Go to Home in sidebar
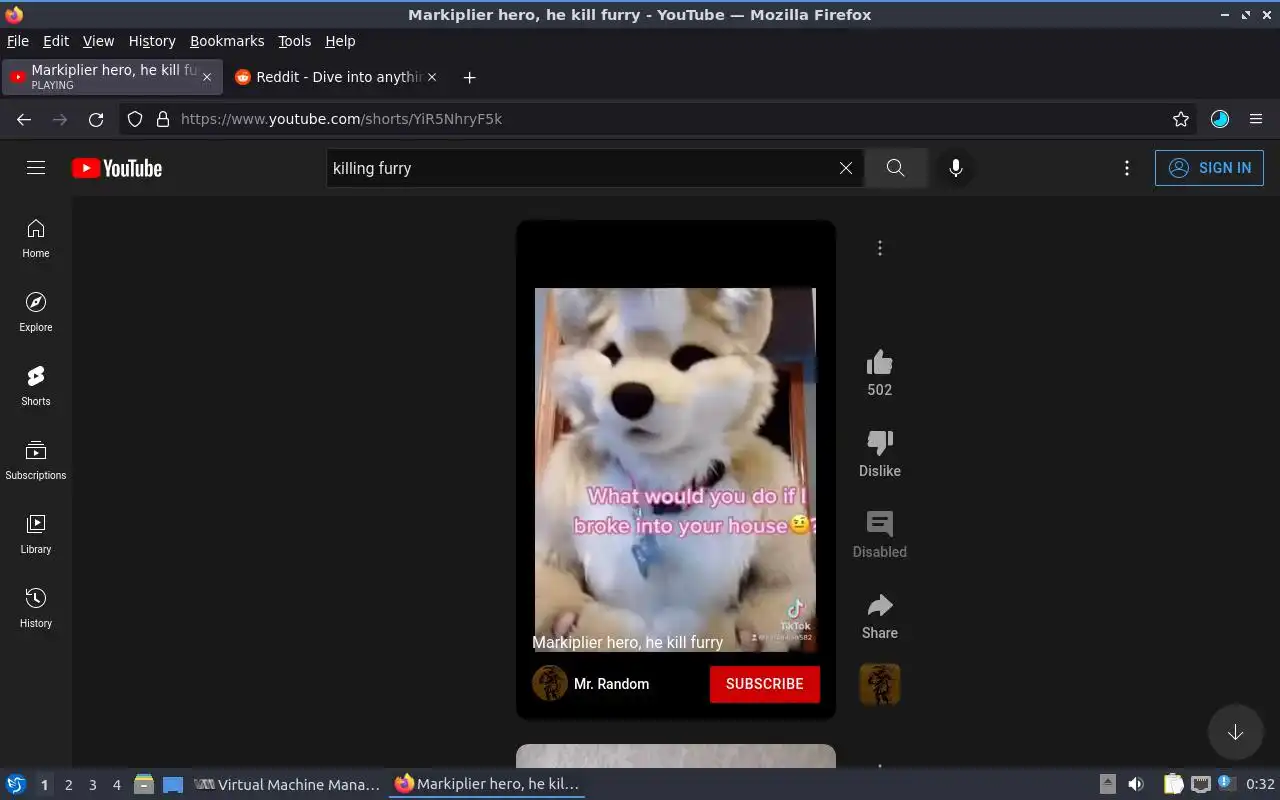The width and height of the screenshot is (1280, 800). [x=36, y=239]
